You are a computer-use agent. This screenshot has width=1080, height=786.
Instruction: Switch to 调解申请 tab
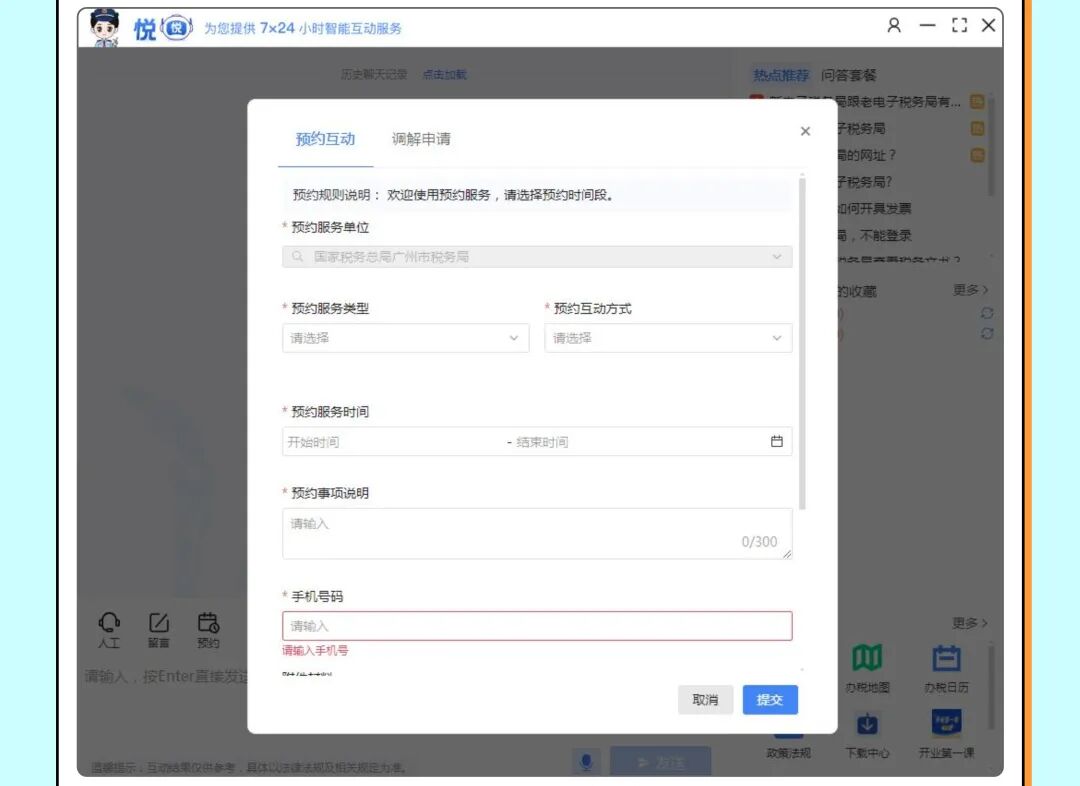coord(421,139)
